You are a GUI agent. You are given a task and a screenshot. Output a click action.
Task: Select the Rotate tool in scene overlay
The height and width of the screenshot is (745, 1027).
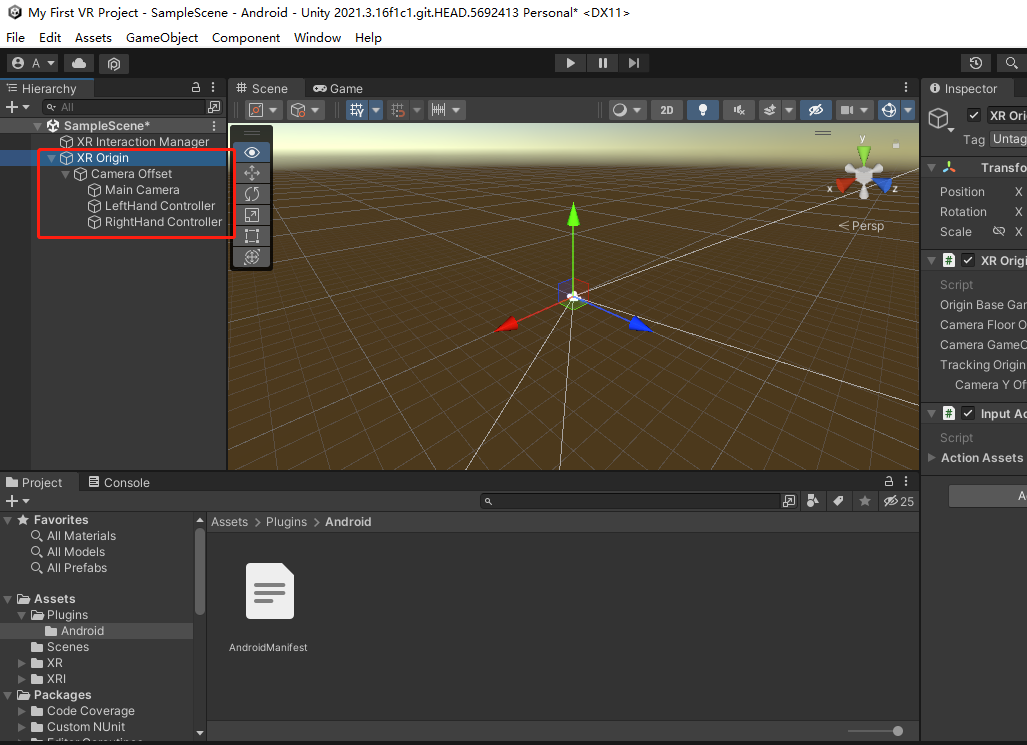[x=252, y=194]
